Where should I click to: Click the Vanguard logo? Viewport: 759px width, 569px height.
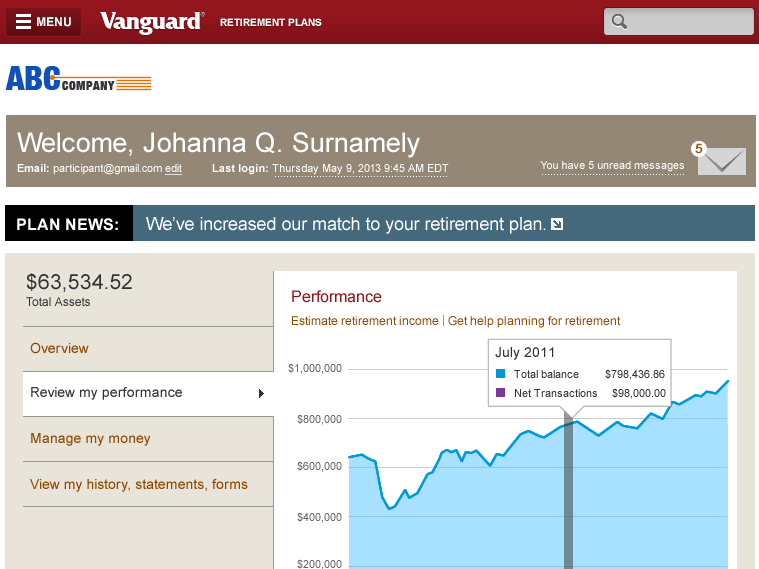click(x=152, y=22)
